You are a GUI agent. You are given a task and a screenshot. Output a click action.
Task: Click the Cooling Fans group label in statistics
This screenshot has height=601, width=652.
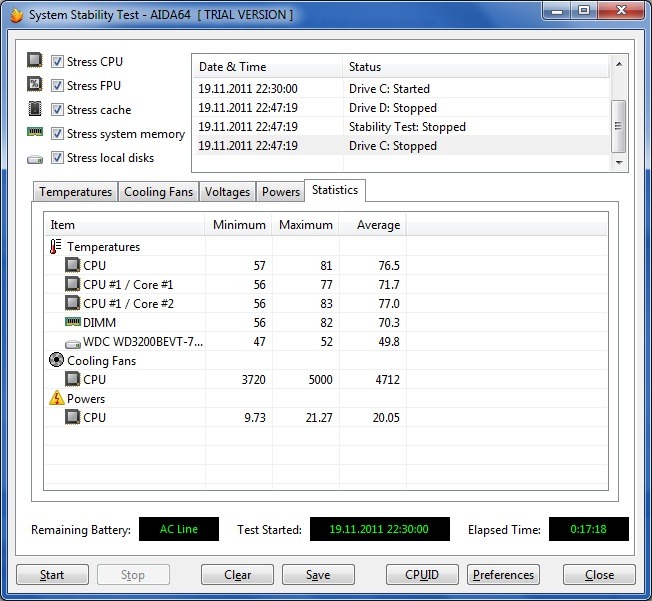coord(101,361)
